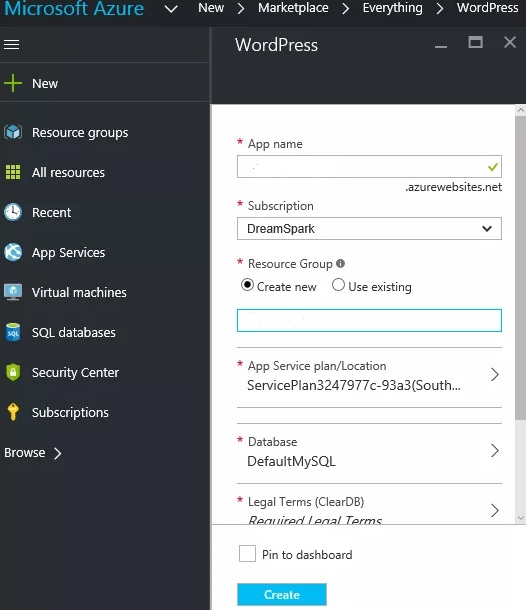
Task: Open Subscriptions key icon
Action: coord(13,412)
